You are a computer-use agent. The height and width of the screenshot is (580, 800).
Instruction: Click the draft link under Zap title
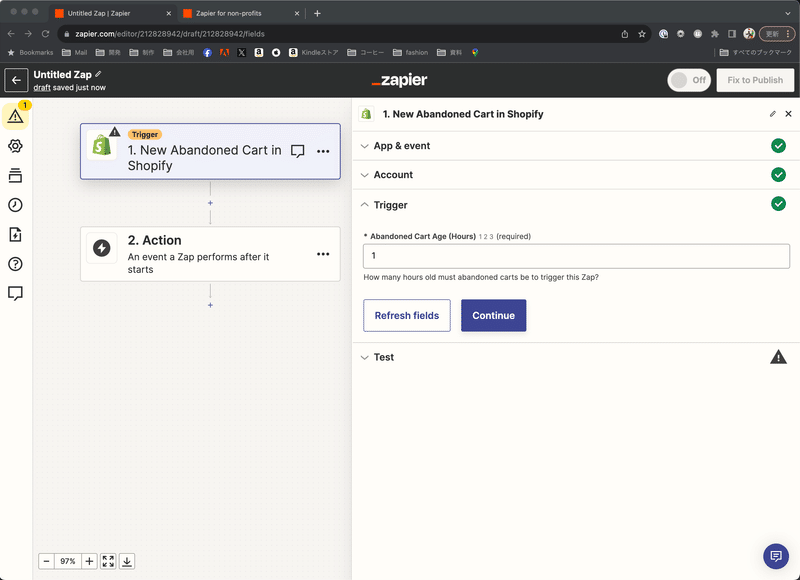coord(42,88)
